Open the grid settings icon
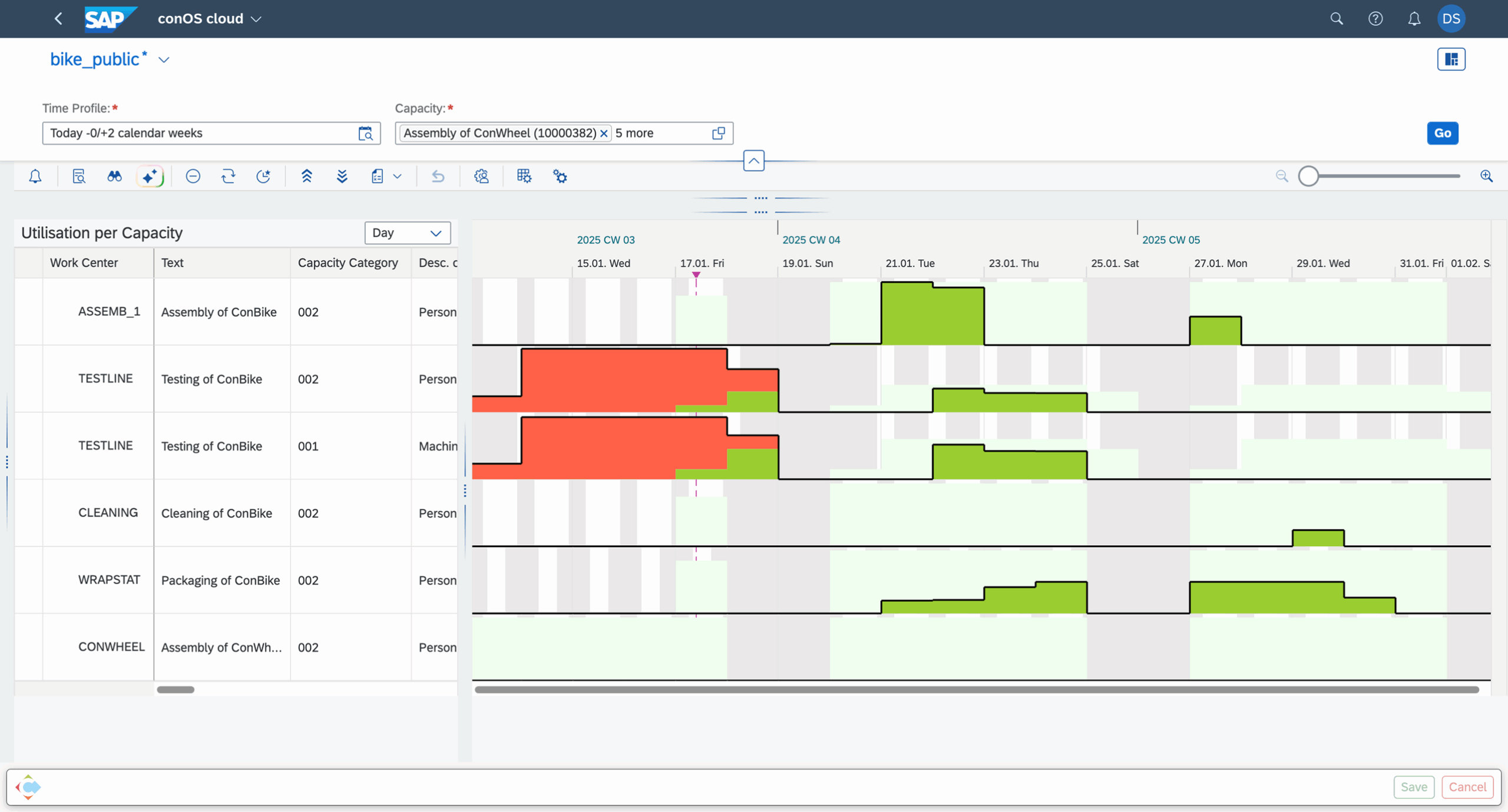Screen dimensions: 1508x812 click(x=522, y=175)
